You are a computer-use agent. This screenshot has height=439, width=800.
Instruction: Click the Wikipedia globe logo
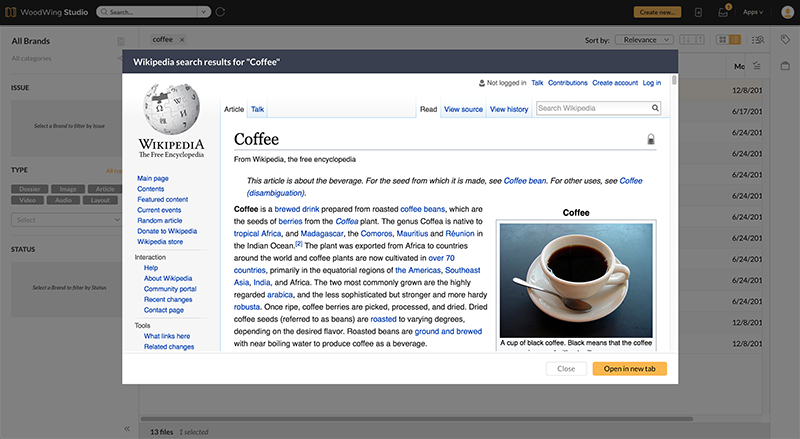pyautogui.click(x=174, y=109)
